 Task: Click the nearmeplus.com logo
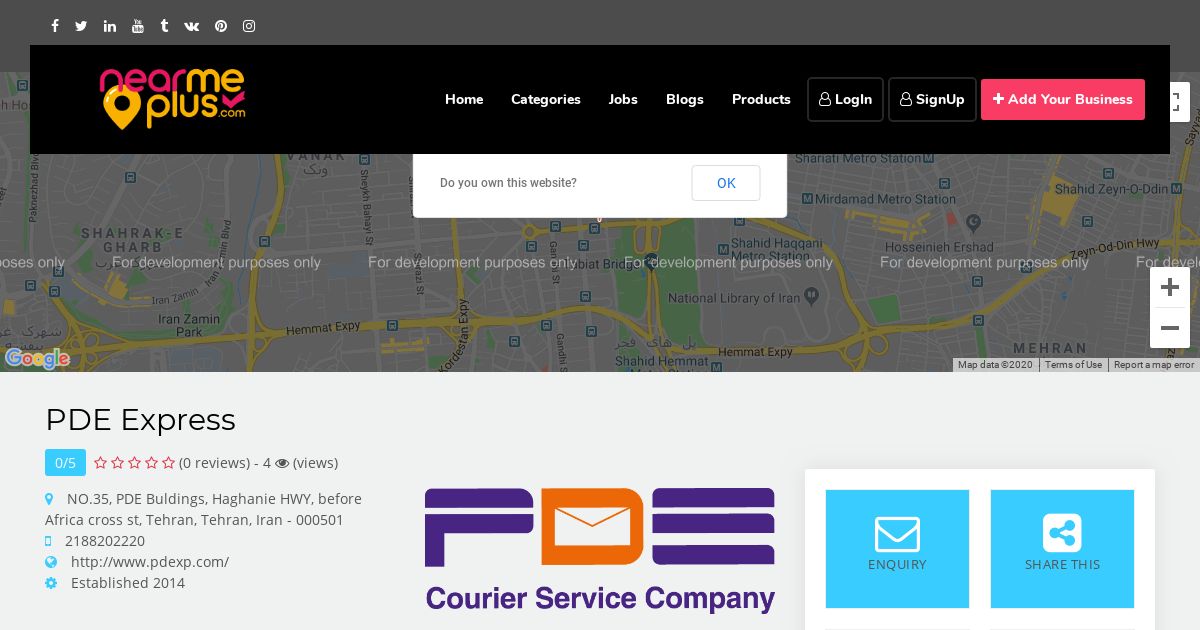coord(172,98)
